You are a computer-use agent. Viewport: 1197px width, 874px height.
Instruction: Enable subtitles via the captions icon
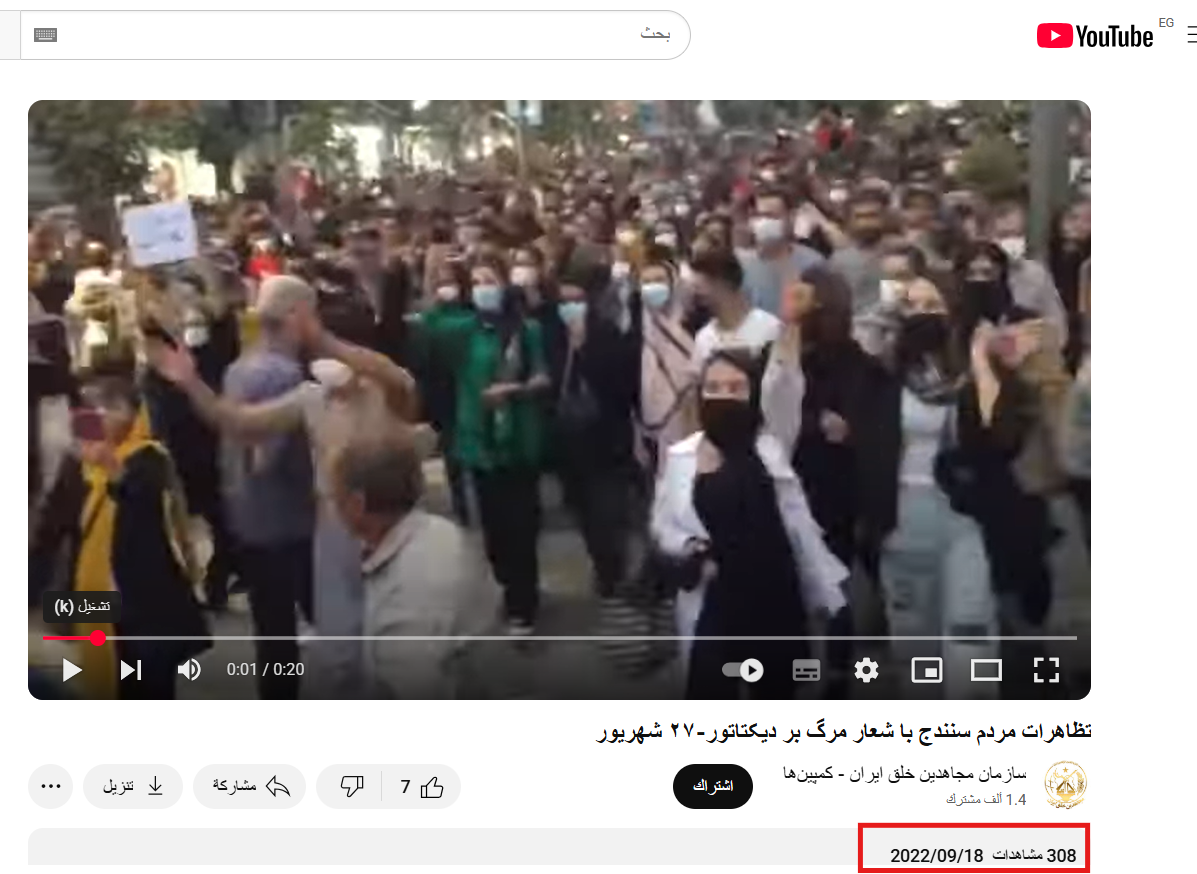[x=807, y=670]
